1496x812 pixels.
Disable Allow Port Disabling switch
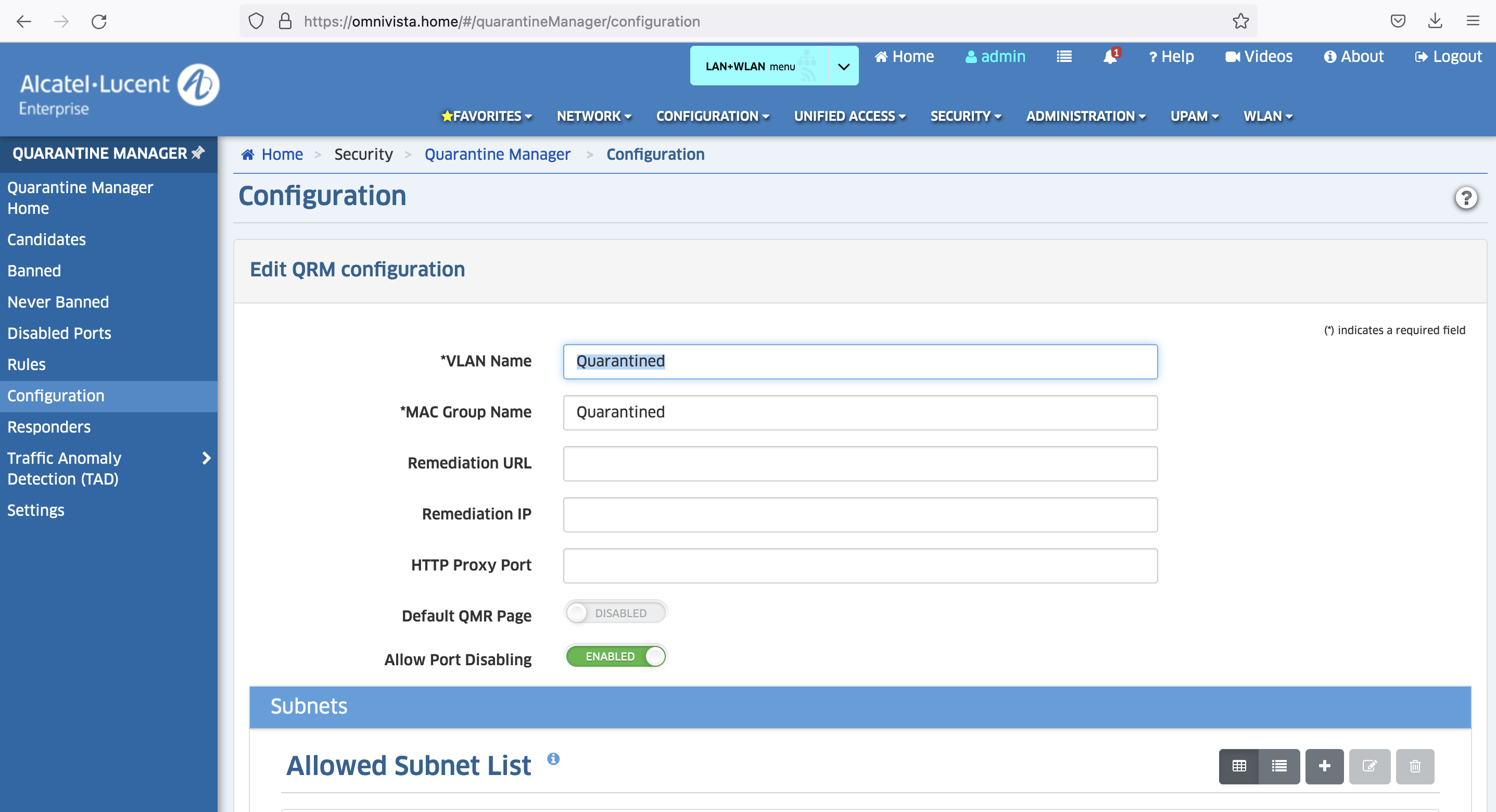[616, 656]
